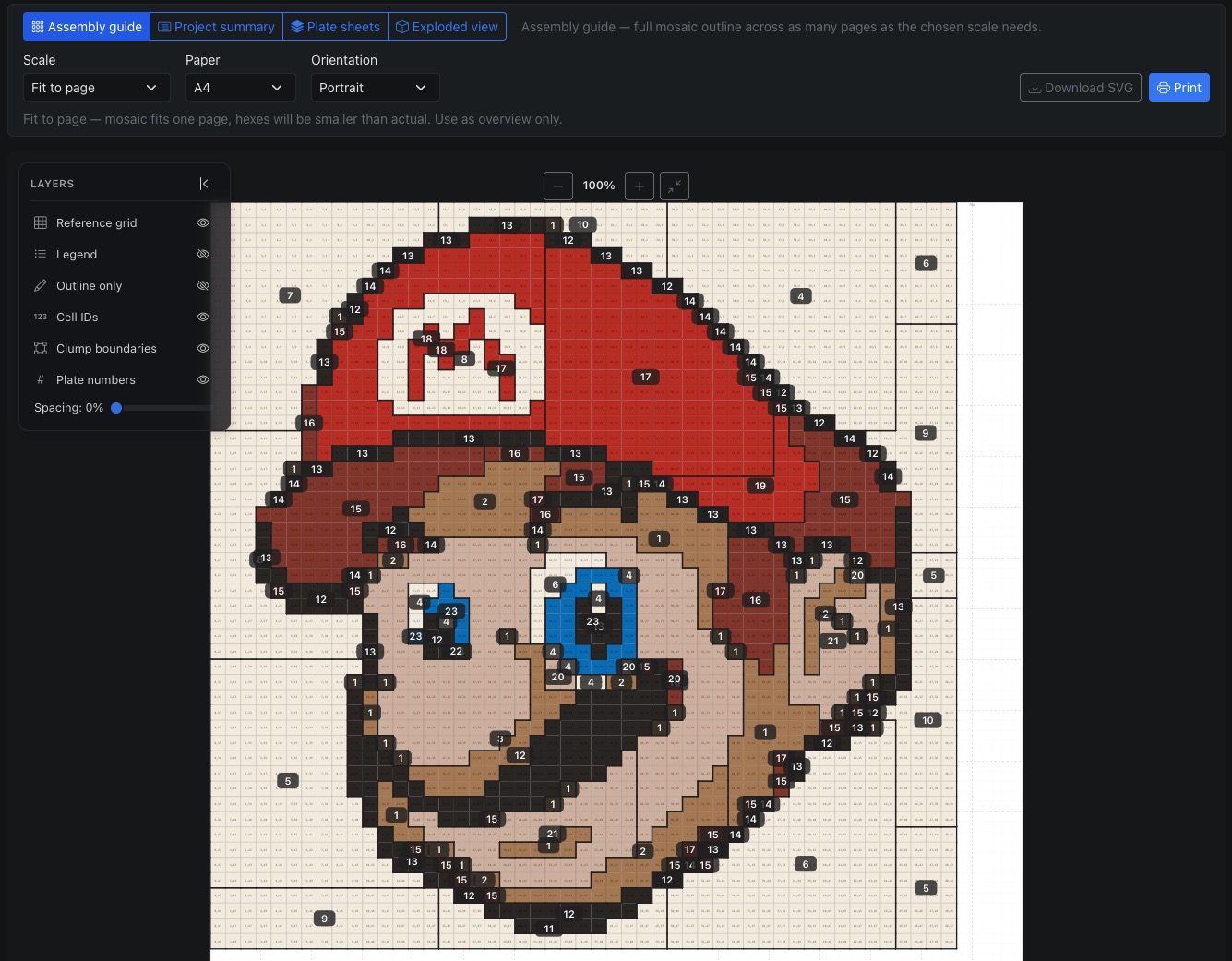This screenshot has height=961, width=1232.
Task: Toggle visibility of Reference grid layer
Action: pyautogui.click(x=203, y=222)
